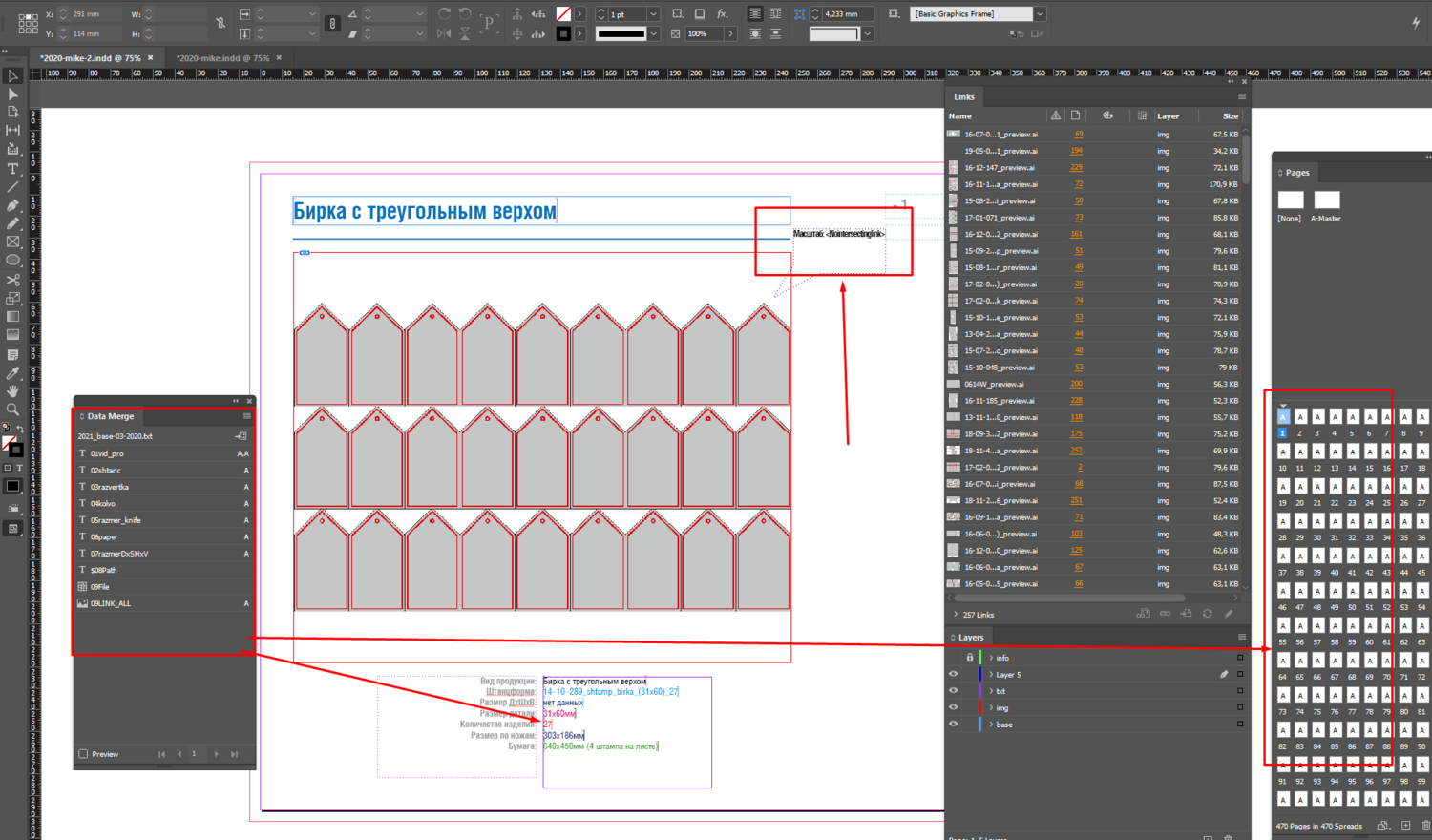
Task: Select the Hand tool
Action: pos(12,390)
